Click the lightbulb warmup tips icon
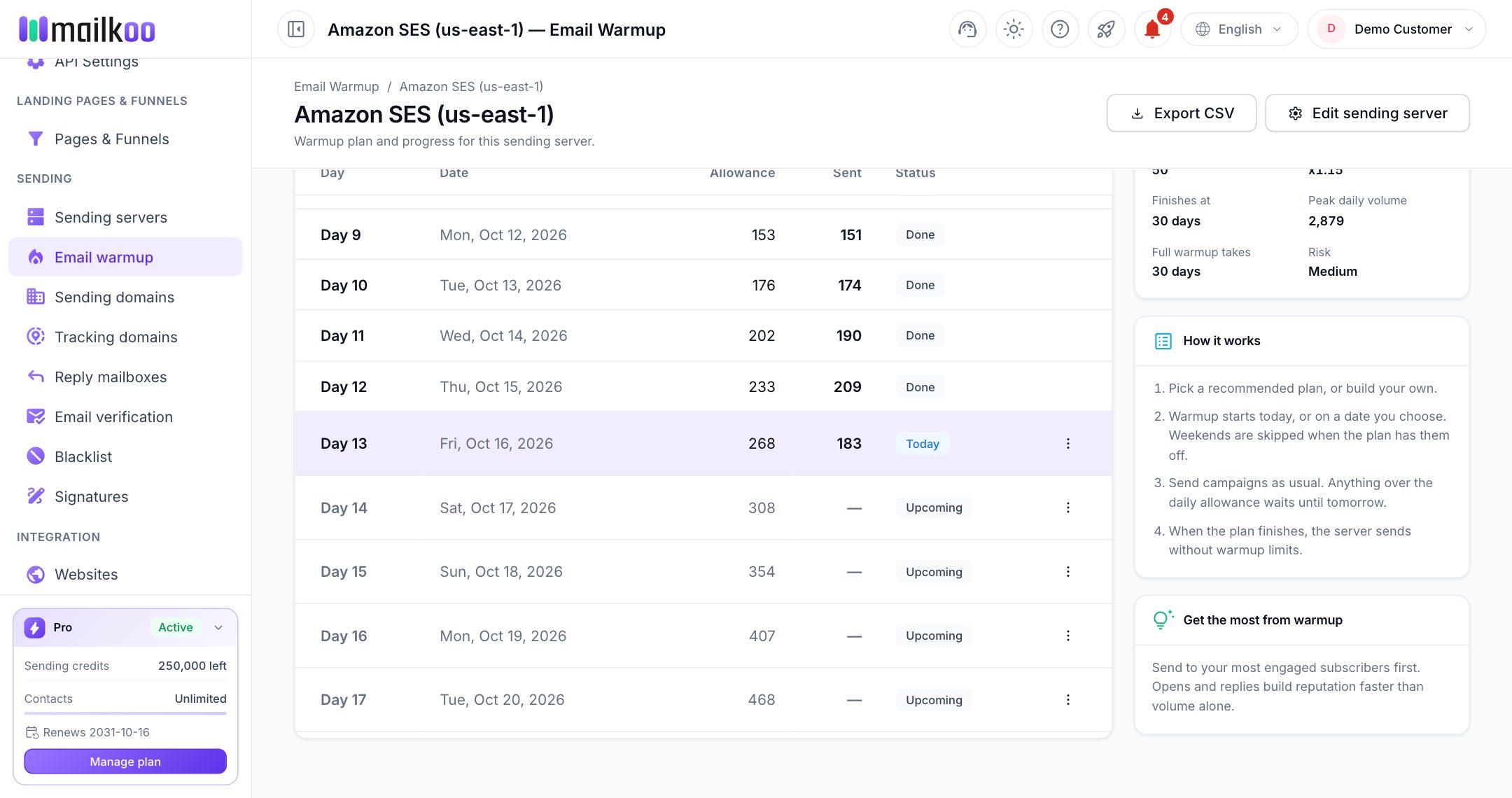The width and height of the screenshot is (1512, 798). pyautogui.click(x=1163, y=619)
